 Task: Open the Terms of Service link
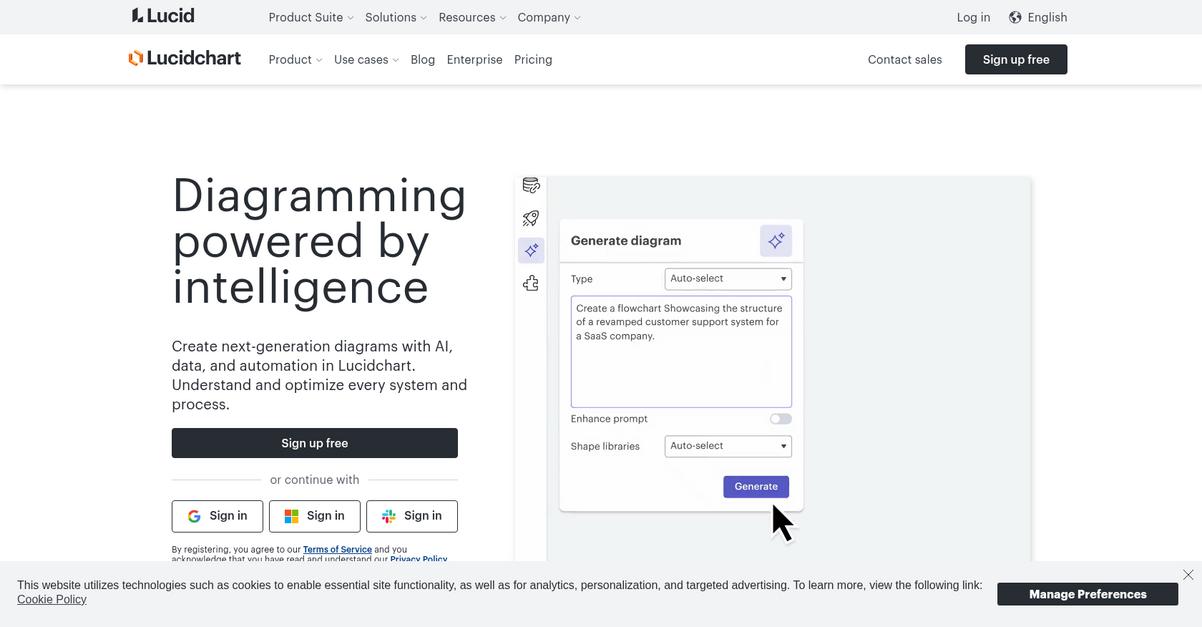pos(337,550)
